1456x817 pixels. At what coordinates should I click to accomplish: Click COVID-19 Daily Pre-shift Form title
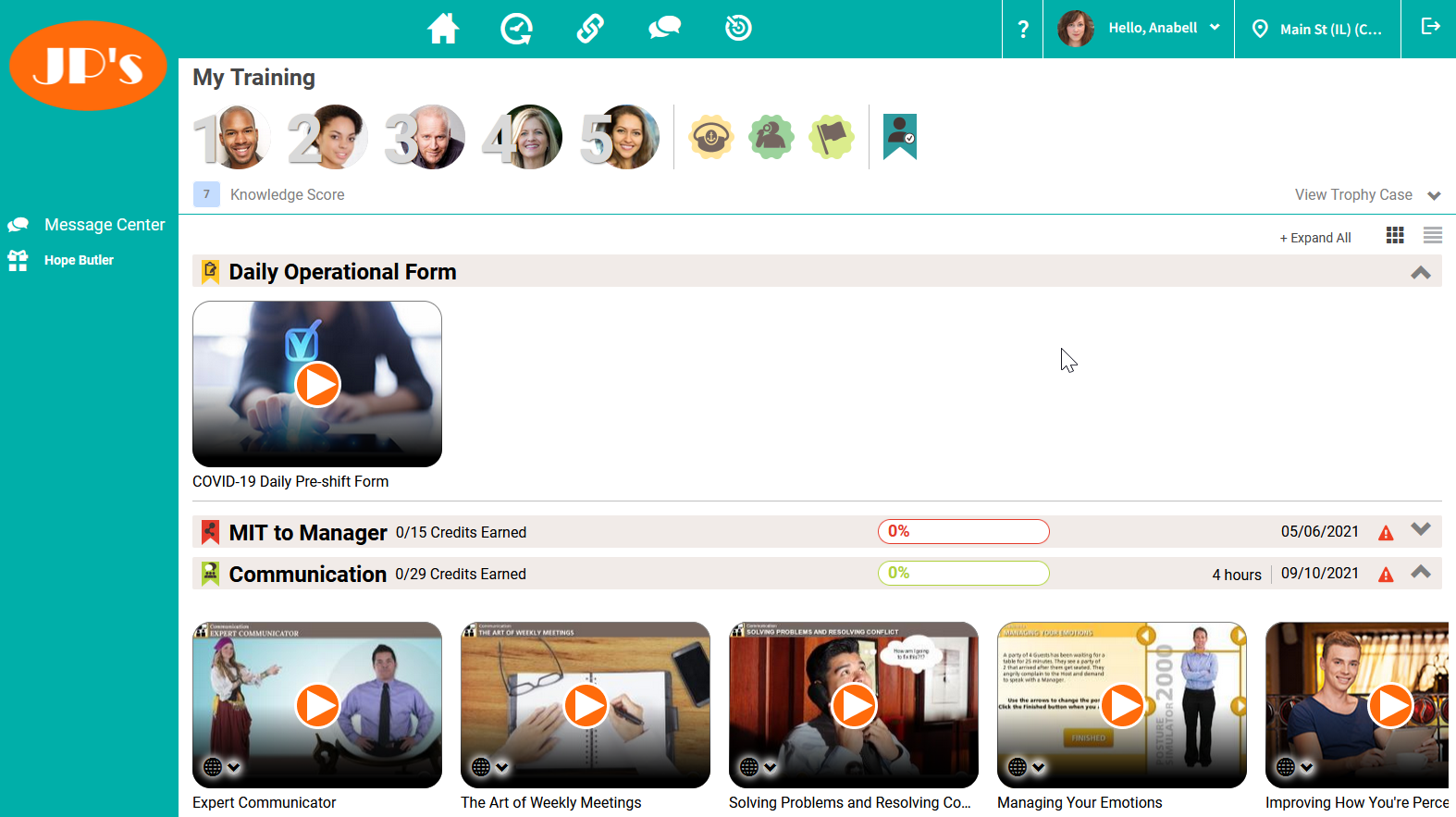[x=290, y=482]
